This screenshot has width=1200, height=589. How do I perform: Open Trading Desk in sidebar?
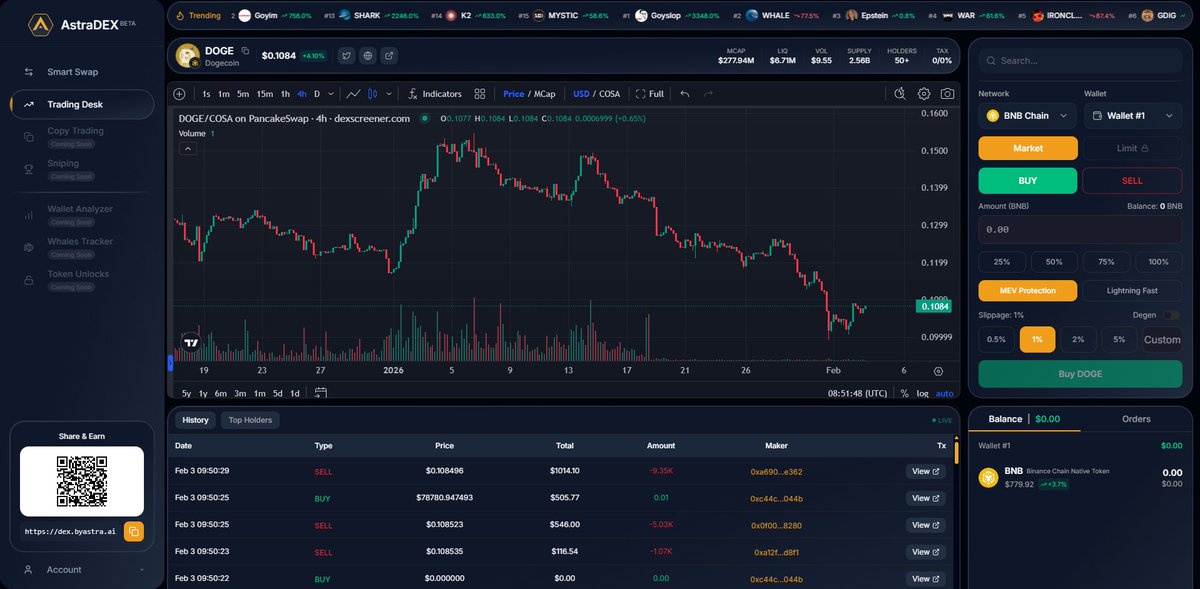pos(82,104)
